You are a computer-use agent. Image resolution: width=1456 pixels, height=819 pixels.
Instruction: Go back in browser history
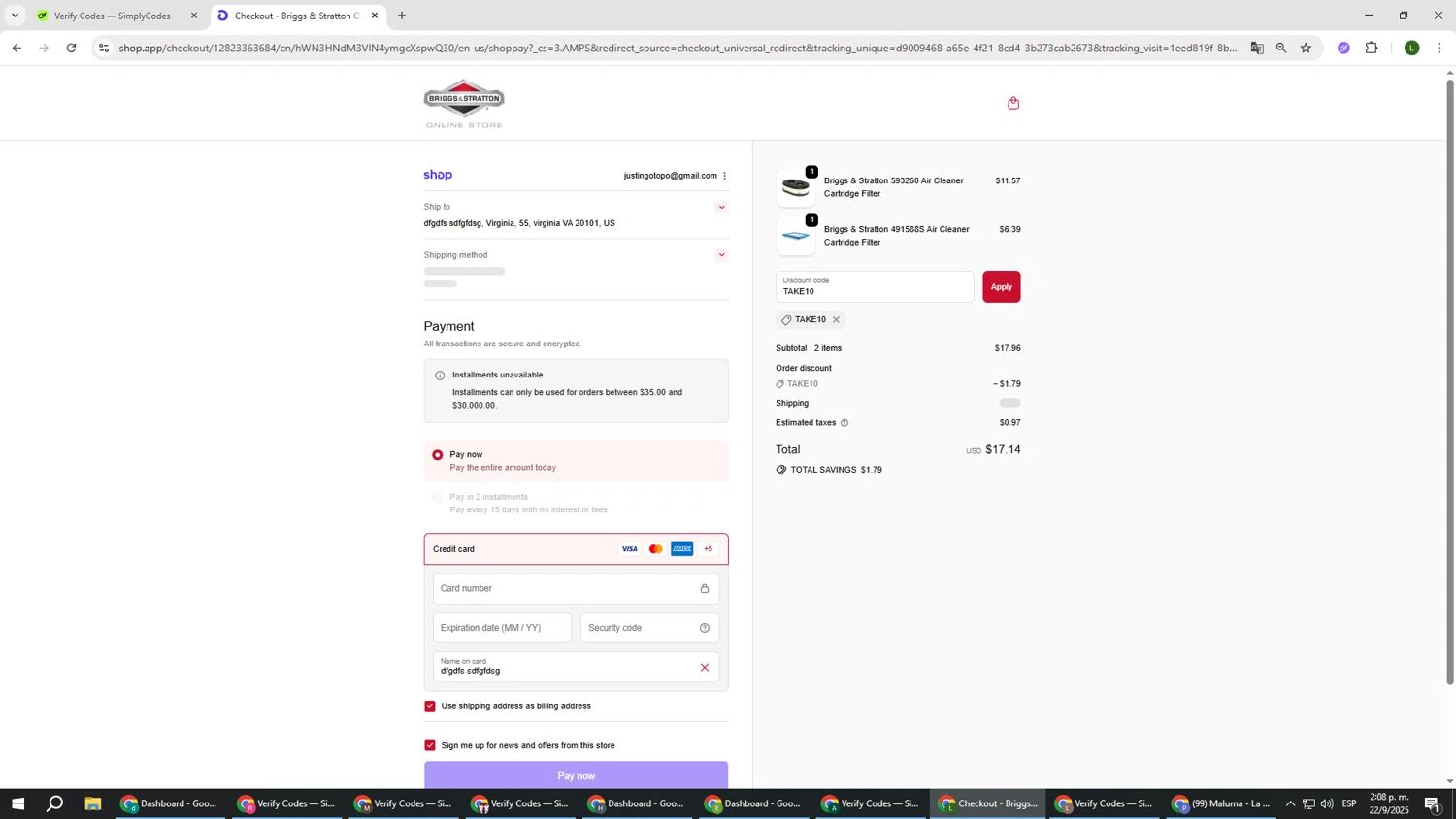[16, 48]
